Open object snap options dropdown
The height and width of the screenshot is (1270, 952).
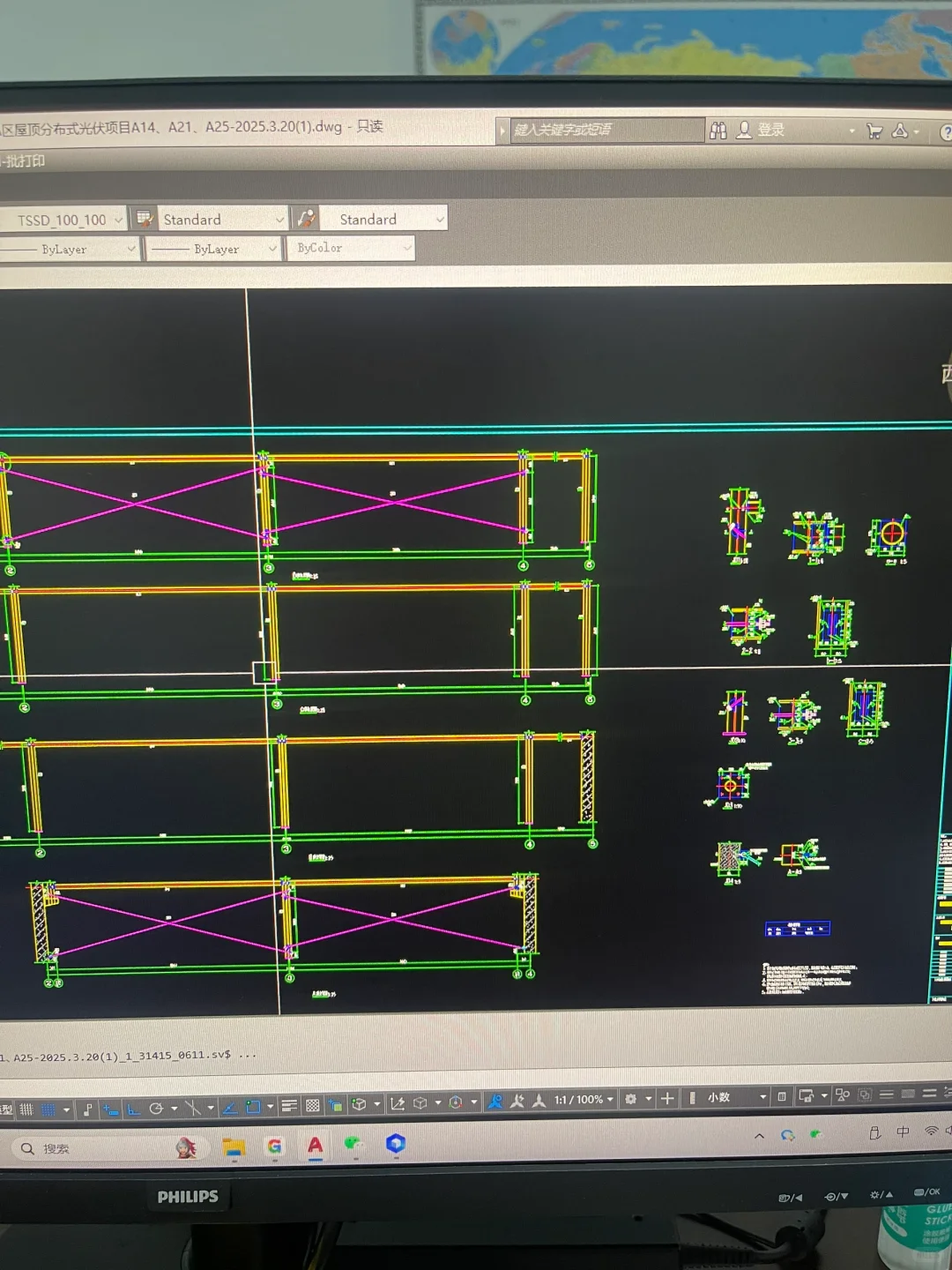click(x=270, y=1106)
